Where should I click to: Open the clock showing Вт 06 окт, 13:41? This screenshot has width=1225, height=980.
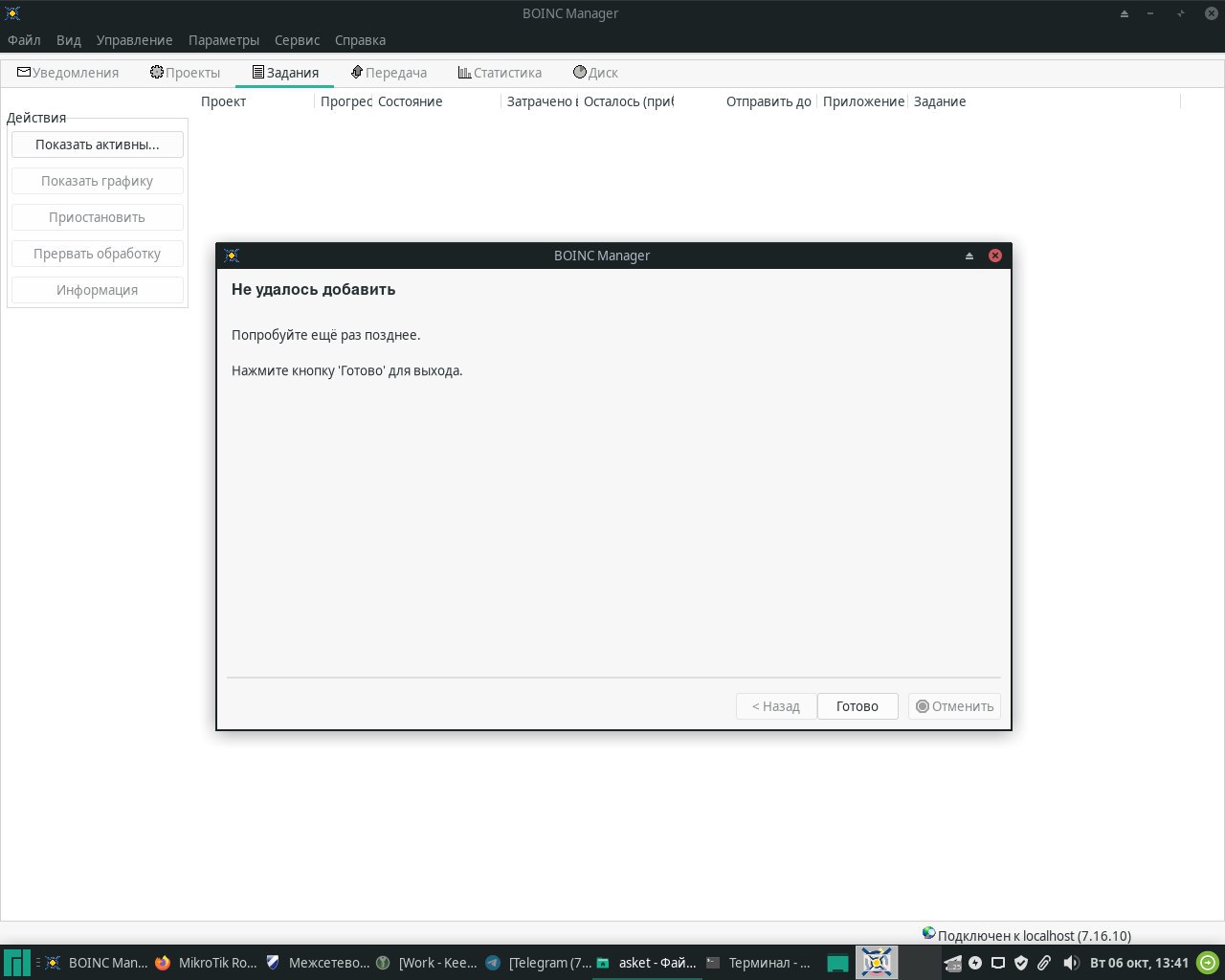click(x=1140, y=963)
